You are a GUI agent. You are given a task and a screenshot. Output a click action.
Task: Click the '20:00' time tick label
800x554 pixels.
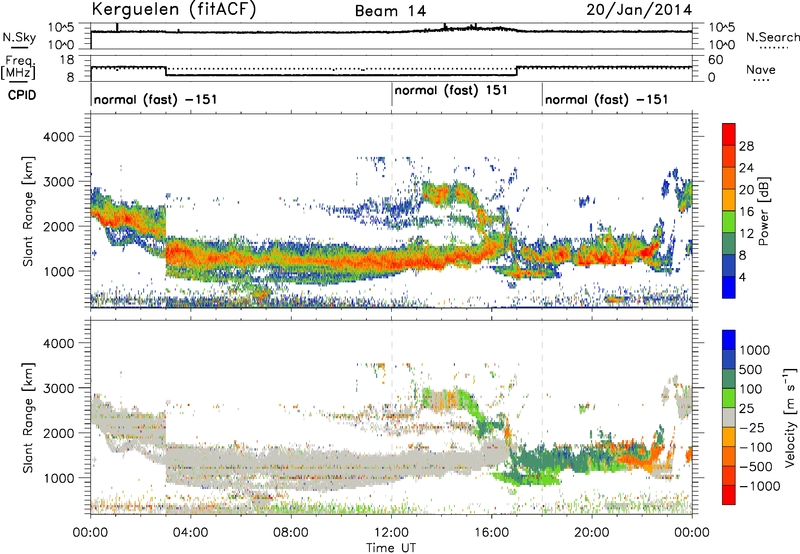coord(592,533)
